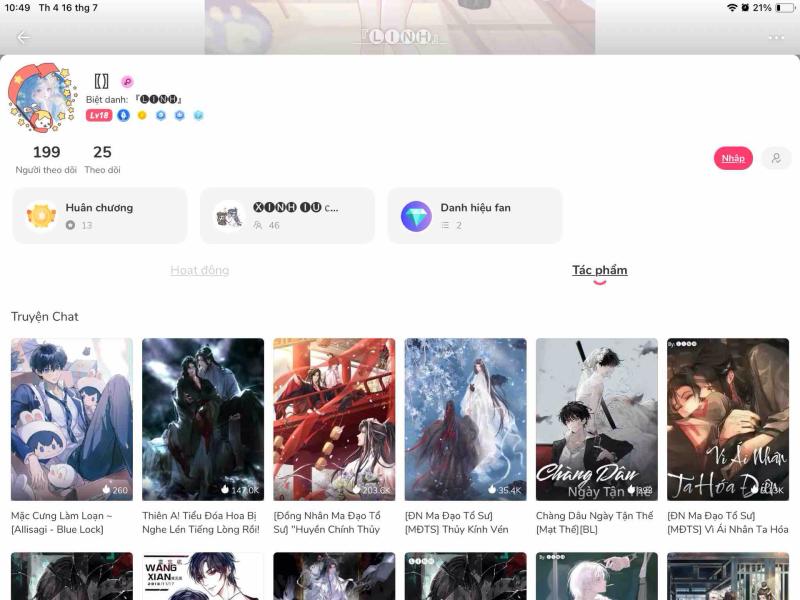Tap the user profile avatar picture
The image size is (800, 600).
pos(41,98)
